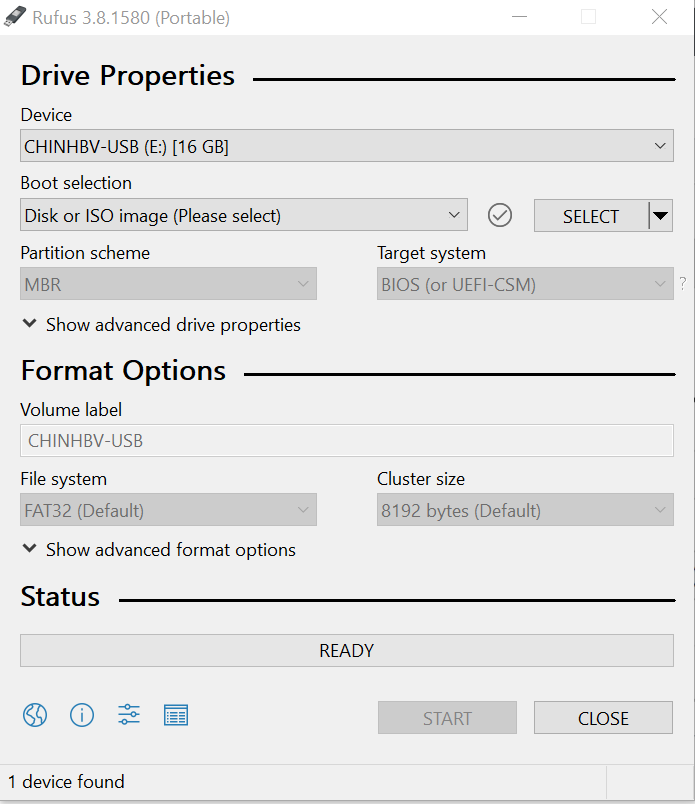Viewport: 695px width, 804px height.
Task: Open the Partition scheme MBR dropdown
Action: (168, 285)
